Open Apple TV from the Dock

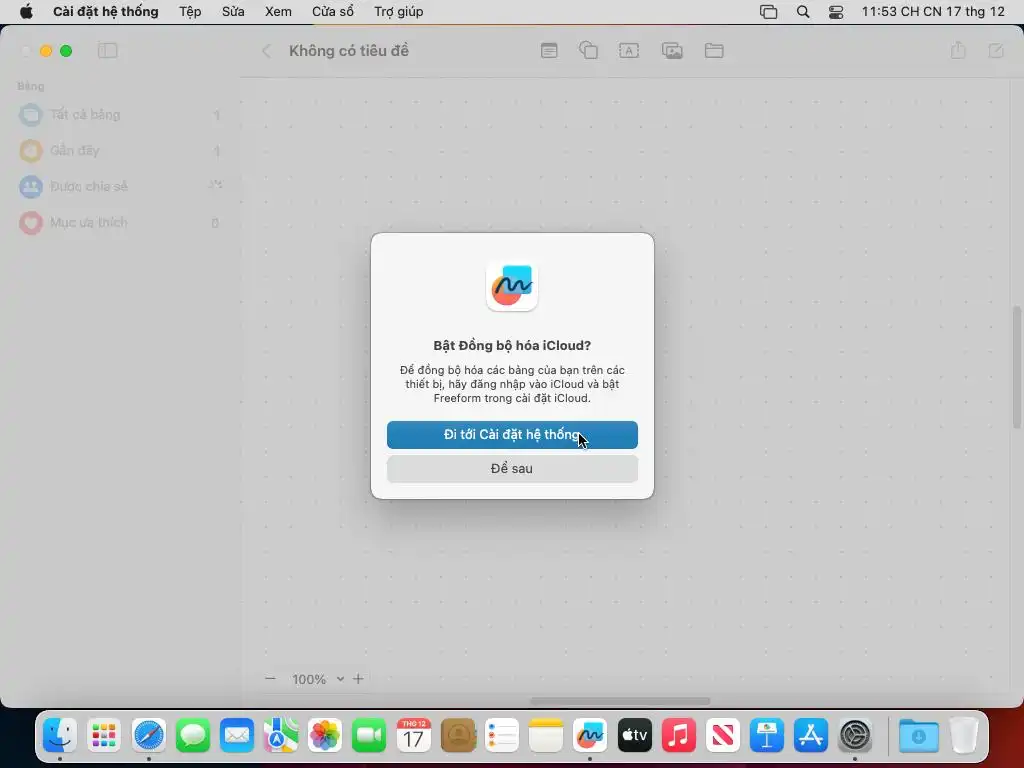634,735
